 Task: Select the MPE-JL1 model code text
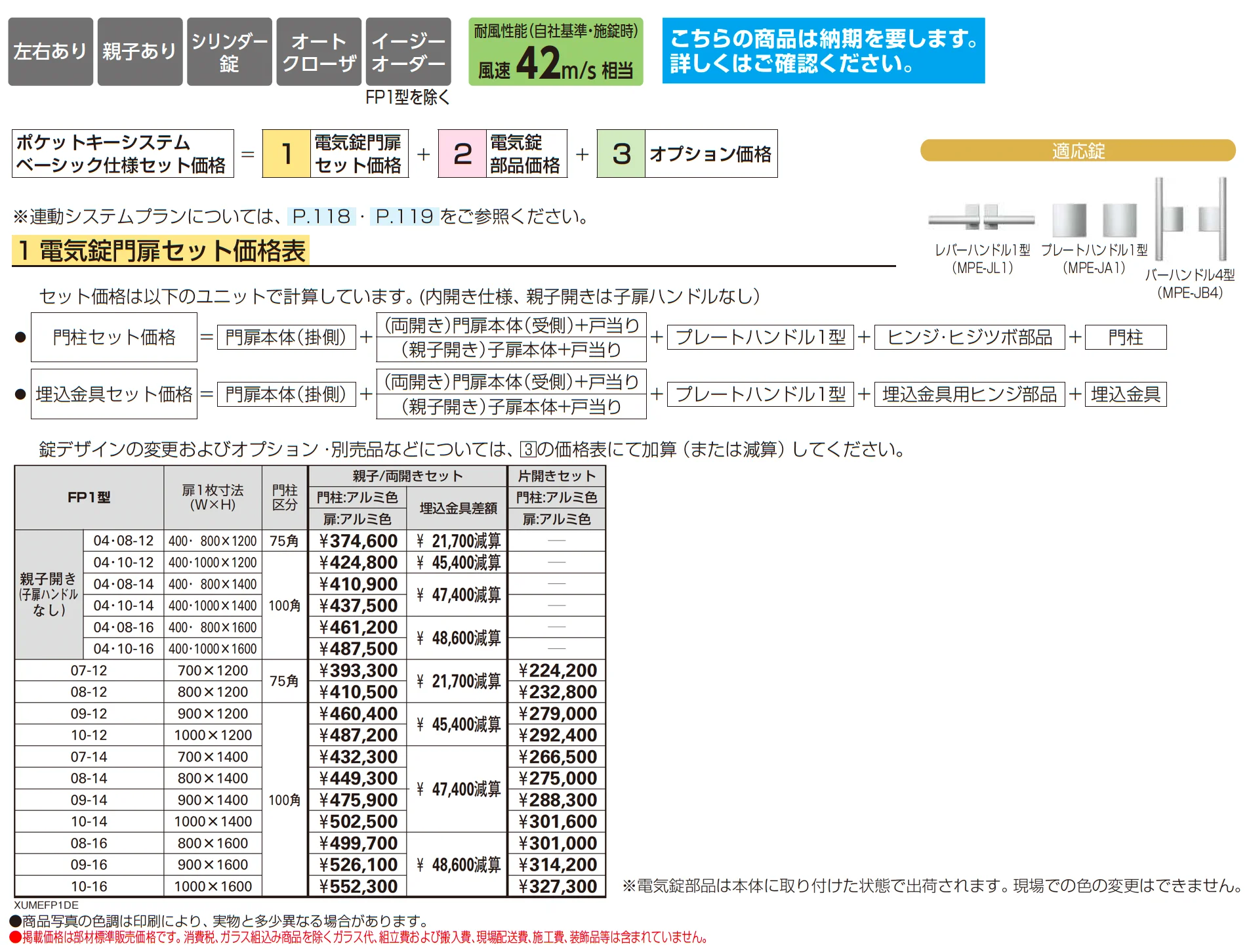(983, 268)
